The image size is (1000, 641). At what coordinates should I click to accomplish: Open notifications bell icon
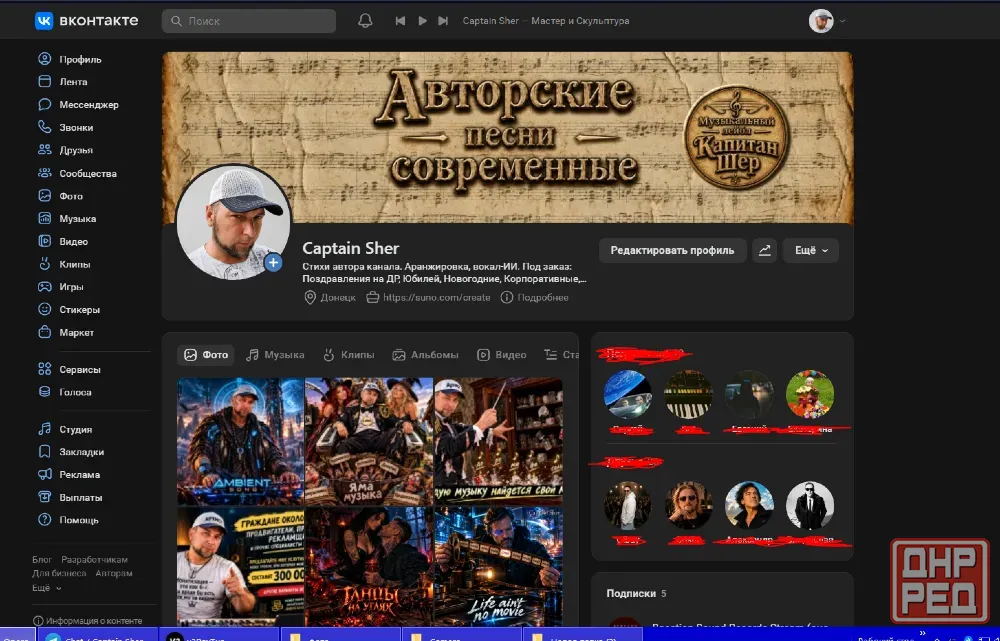[x=365, y=20]
